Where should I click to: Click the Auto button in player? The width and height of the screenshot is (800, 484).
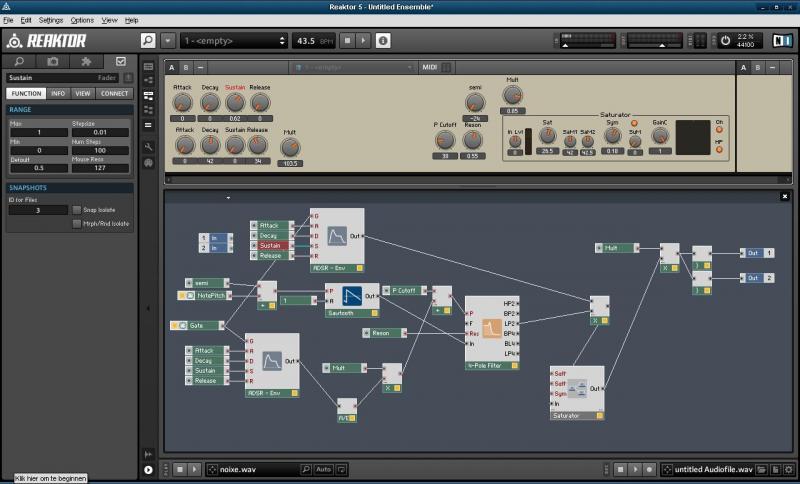(x=323, y=469)
